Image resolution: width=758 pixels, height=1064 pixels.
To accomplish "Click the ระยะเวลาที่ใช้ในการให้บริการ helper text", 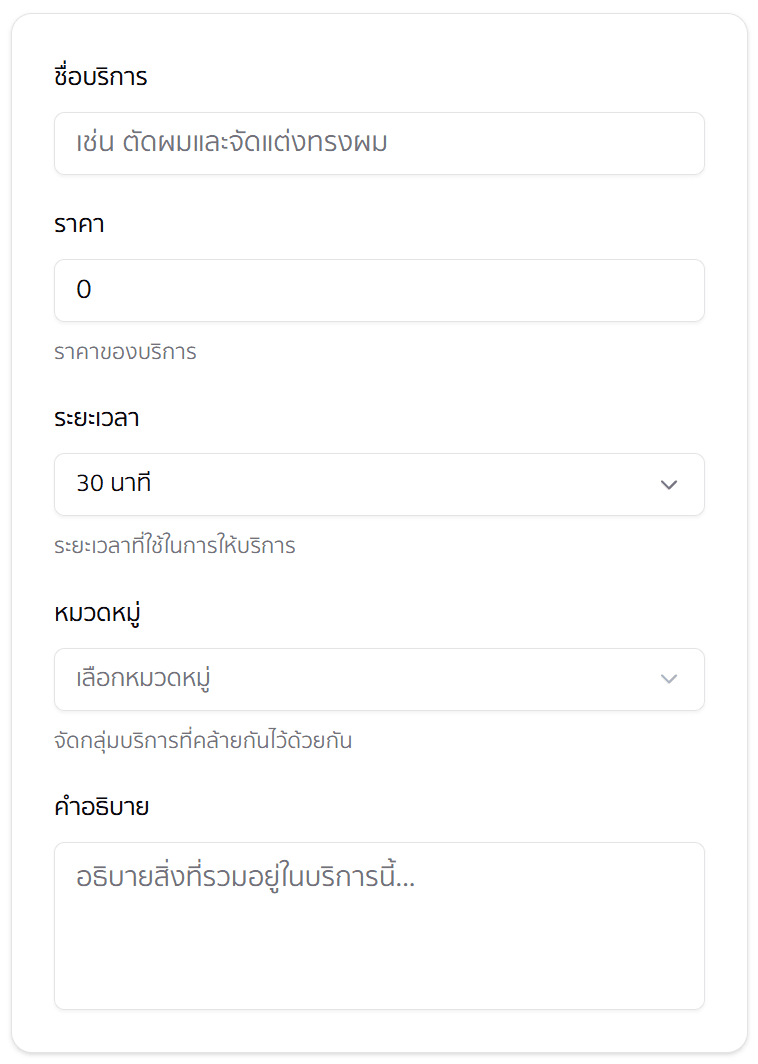I will click(173, 546).
